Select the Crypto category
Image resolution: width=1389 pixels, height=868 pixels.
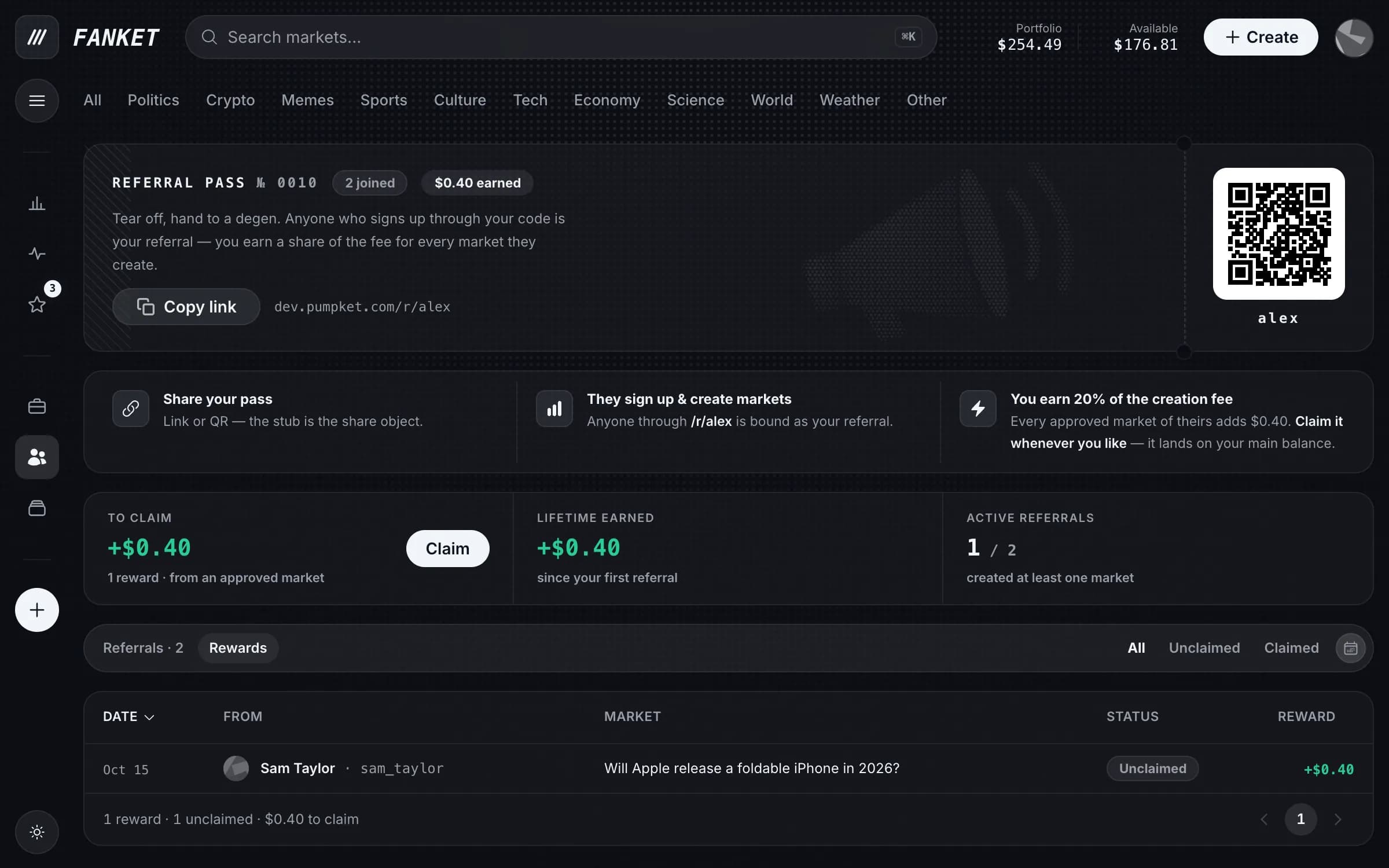(230, 100)
